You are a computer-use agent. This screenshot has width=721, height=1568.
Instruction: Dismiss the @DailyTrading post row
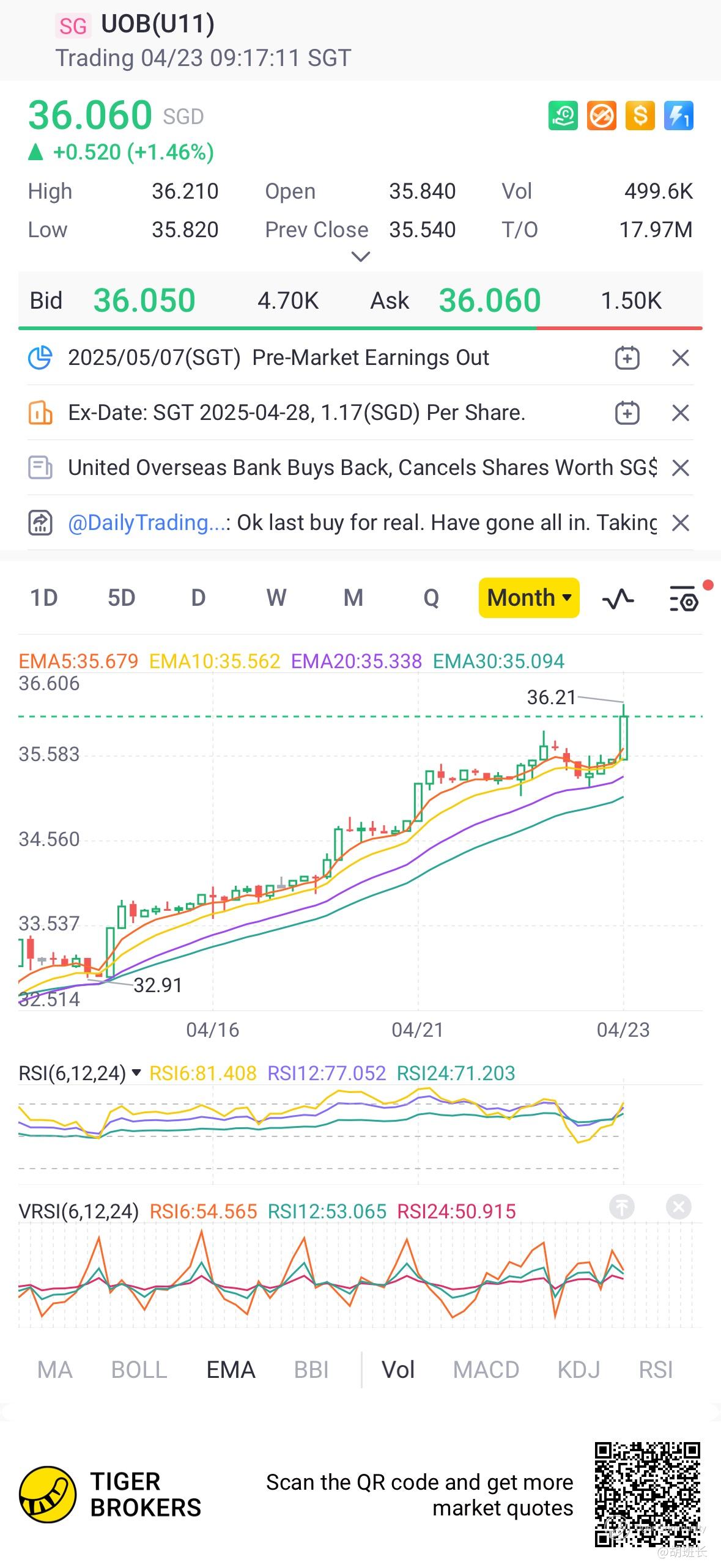click(681, 523)
